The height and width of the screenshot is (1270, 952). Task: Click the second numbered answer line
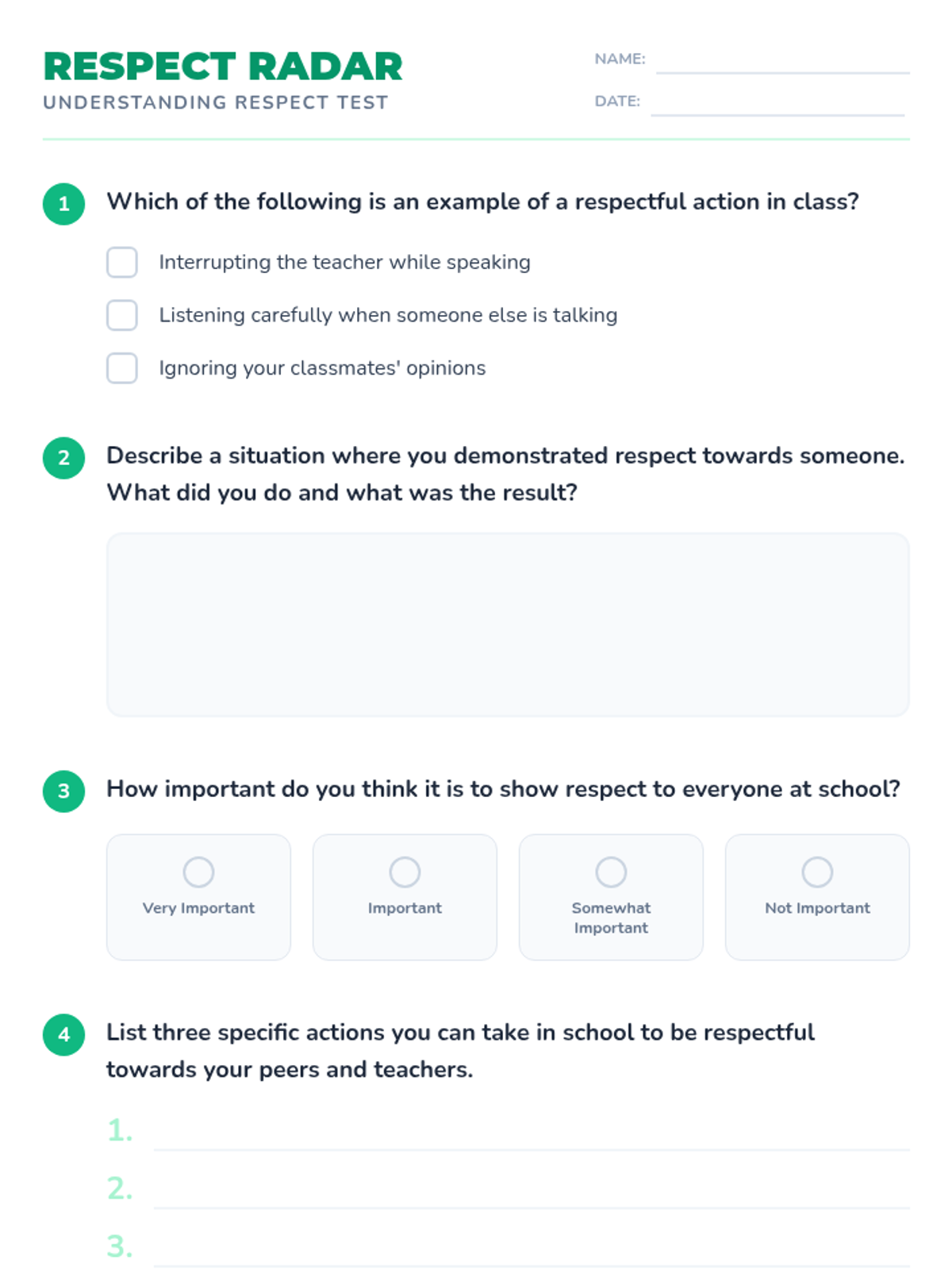(x=532, y=1195)
